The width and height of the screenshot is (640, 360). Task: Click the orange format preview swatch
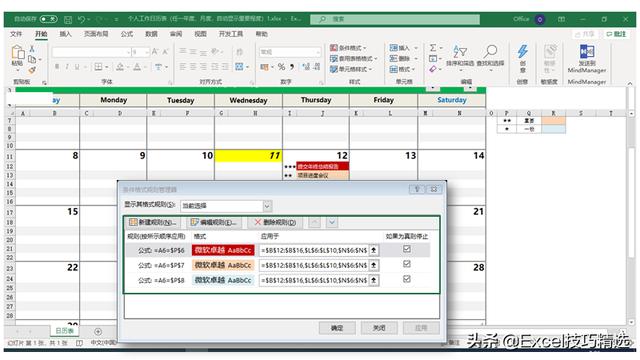point(223,265)
